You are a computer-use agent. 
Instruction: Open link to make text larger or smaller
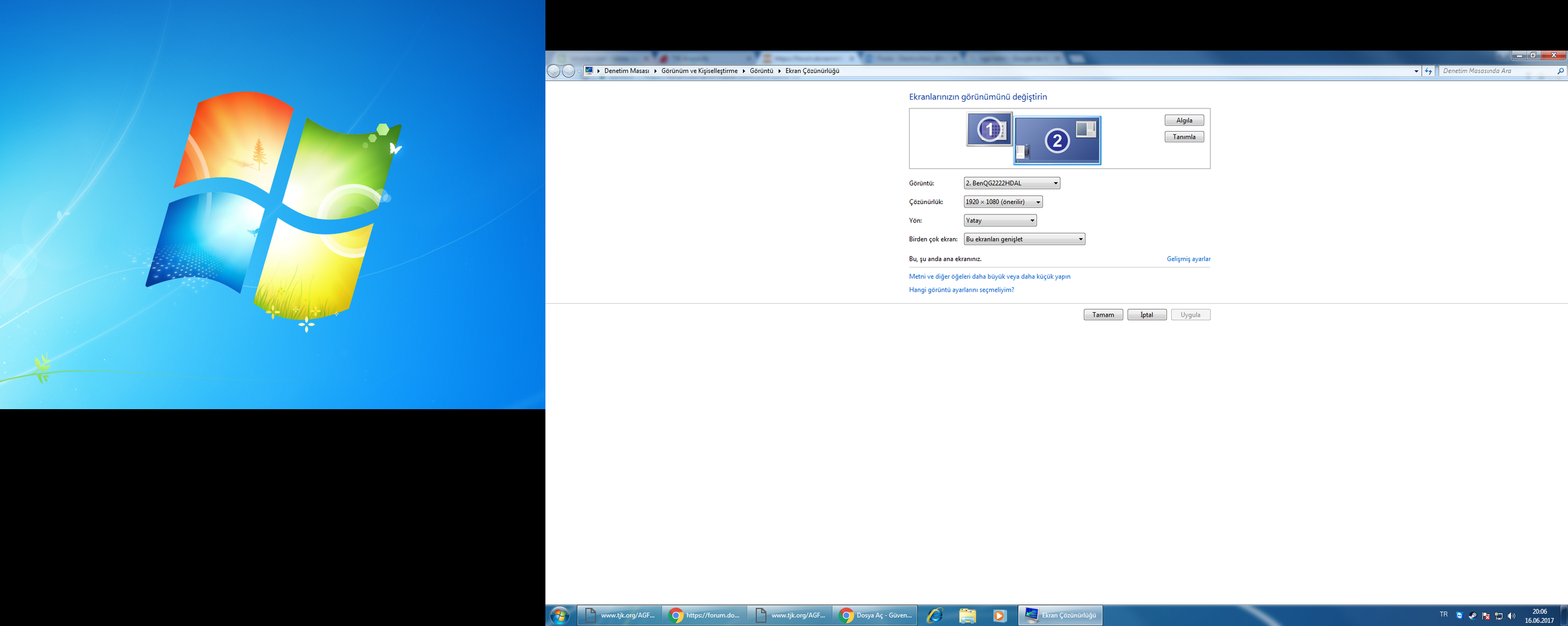989,277
